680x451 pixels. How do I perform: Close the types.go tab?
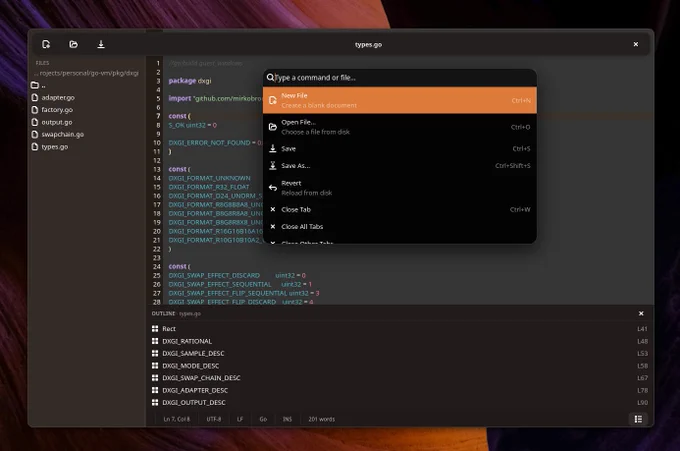[635, 44]
